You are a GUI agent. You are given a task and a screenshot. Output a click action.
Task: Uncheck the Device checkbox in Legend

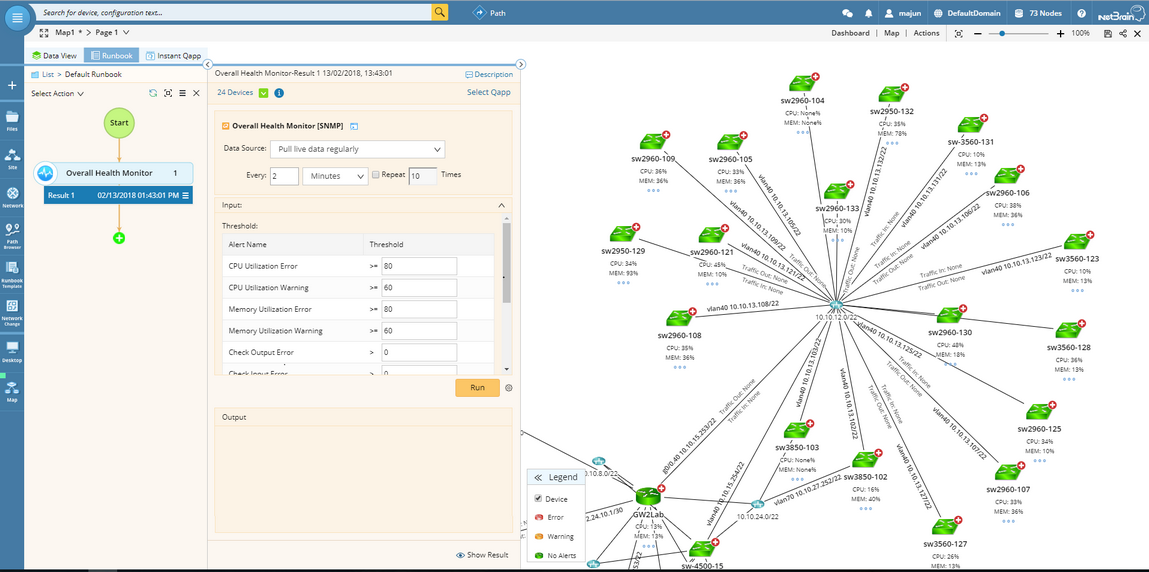point(538,498)
